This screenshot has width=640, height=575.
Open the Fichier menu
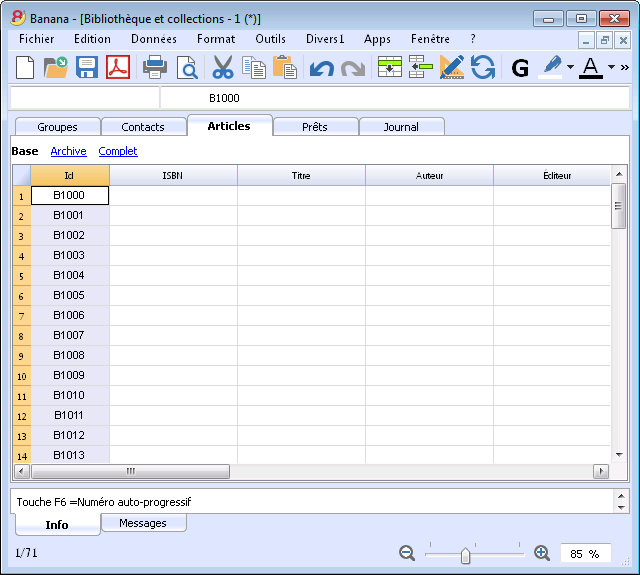(36, 39)
